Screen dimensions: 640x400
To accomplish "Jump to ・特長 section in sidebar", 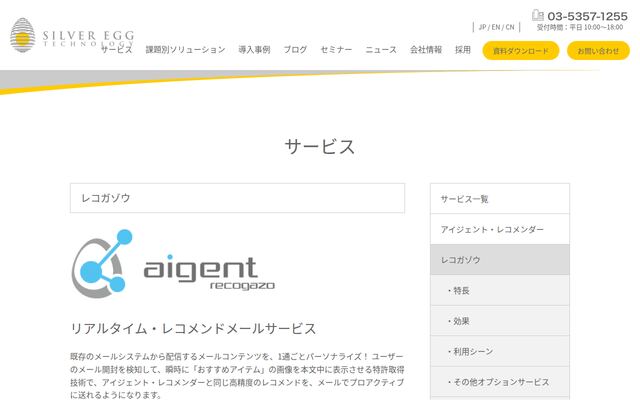I will (500, 290).
